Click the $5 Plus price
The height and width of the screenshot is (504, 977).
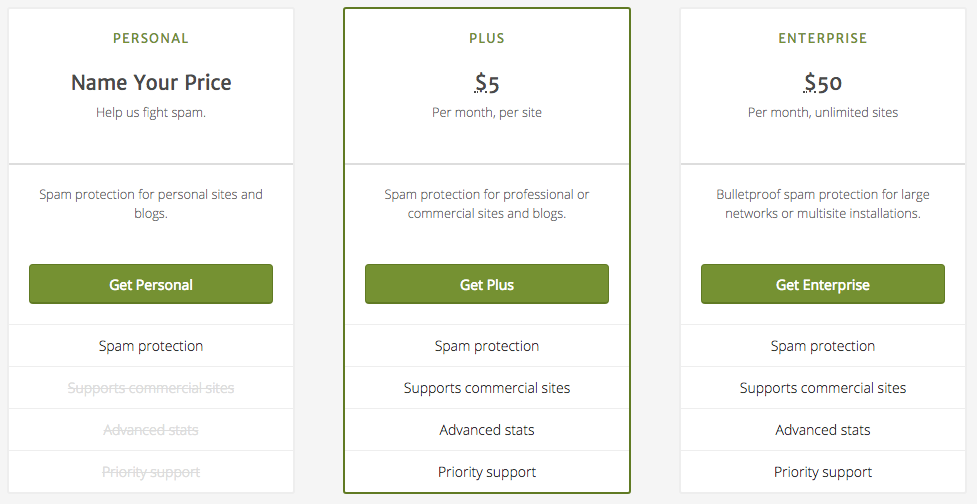(x=487, y=83)
